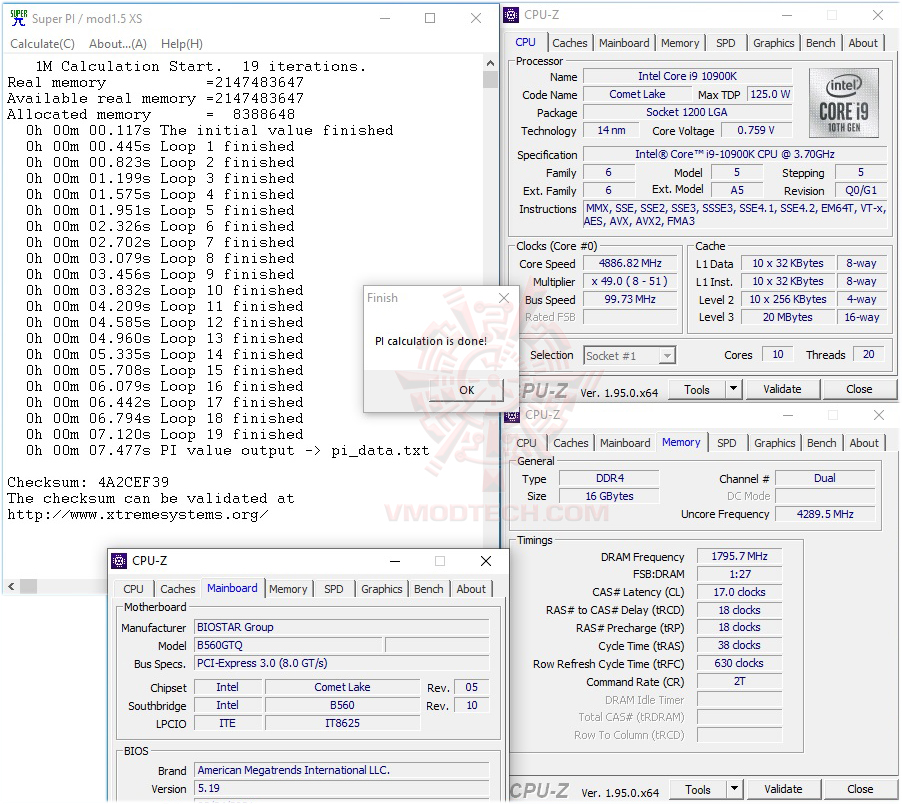This screenshot has width=902, height=804.
Task: Switch to SPD tab in Memory CPU-Z window
Action: click(727, 443)
